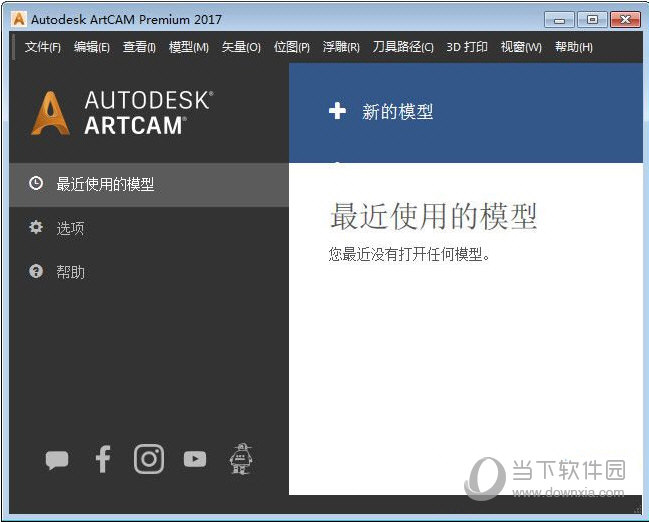Open the 编辑(E) menu
The width and height of the screenshot is (649, 522).
click(92, 47)
